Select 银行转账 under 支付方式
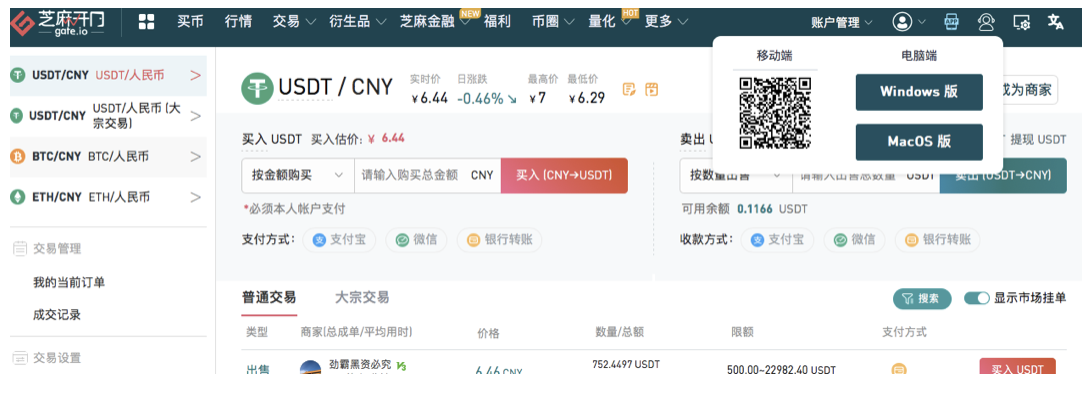1082x414 pixels. click(500, 240)
